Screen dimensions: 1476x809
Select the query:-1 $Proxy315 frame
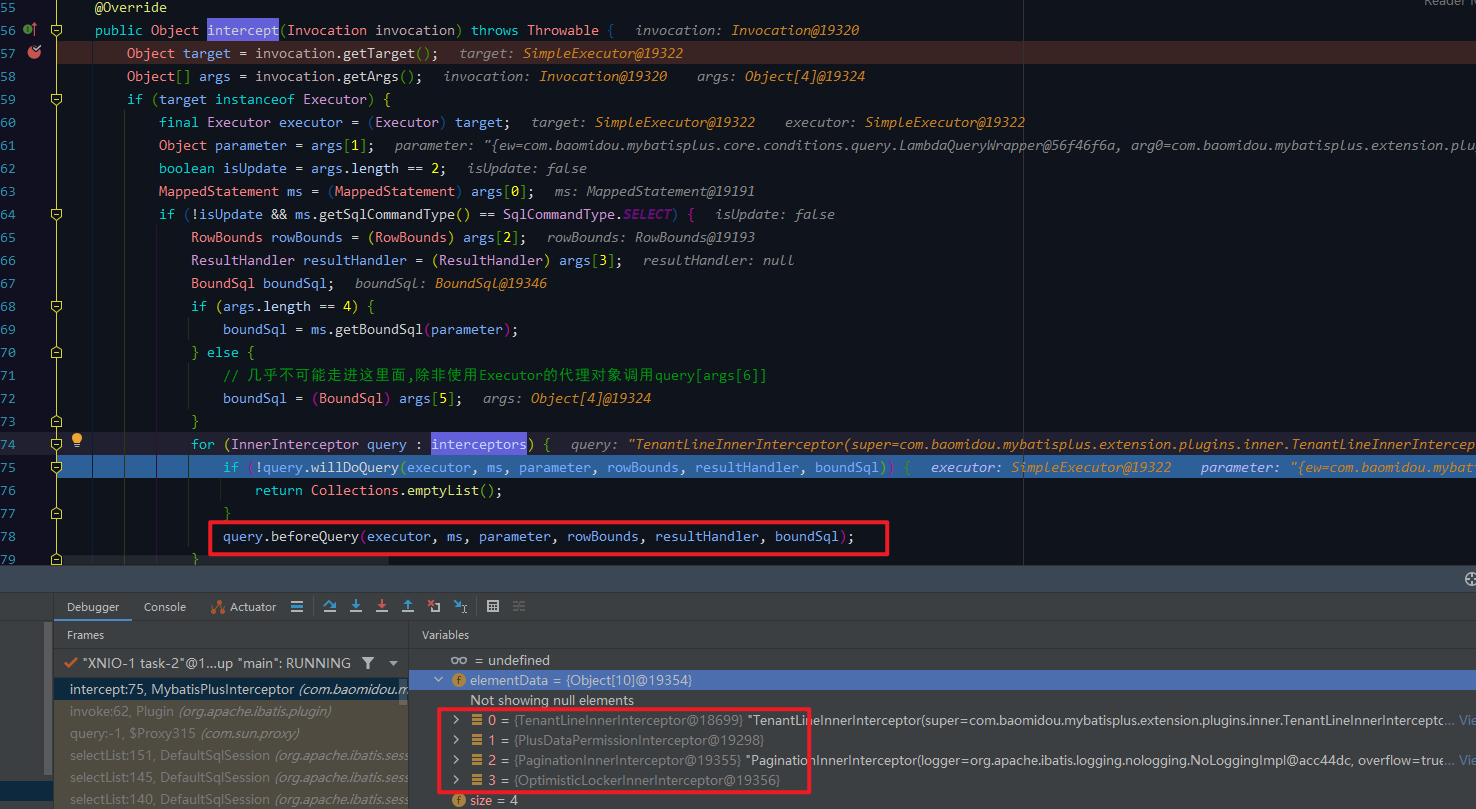point(230,733)
